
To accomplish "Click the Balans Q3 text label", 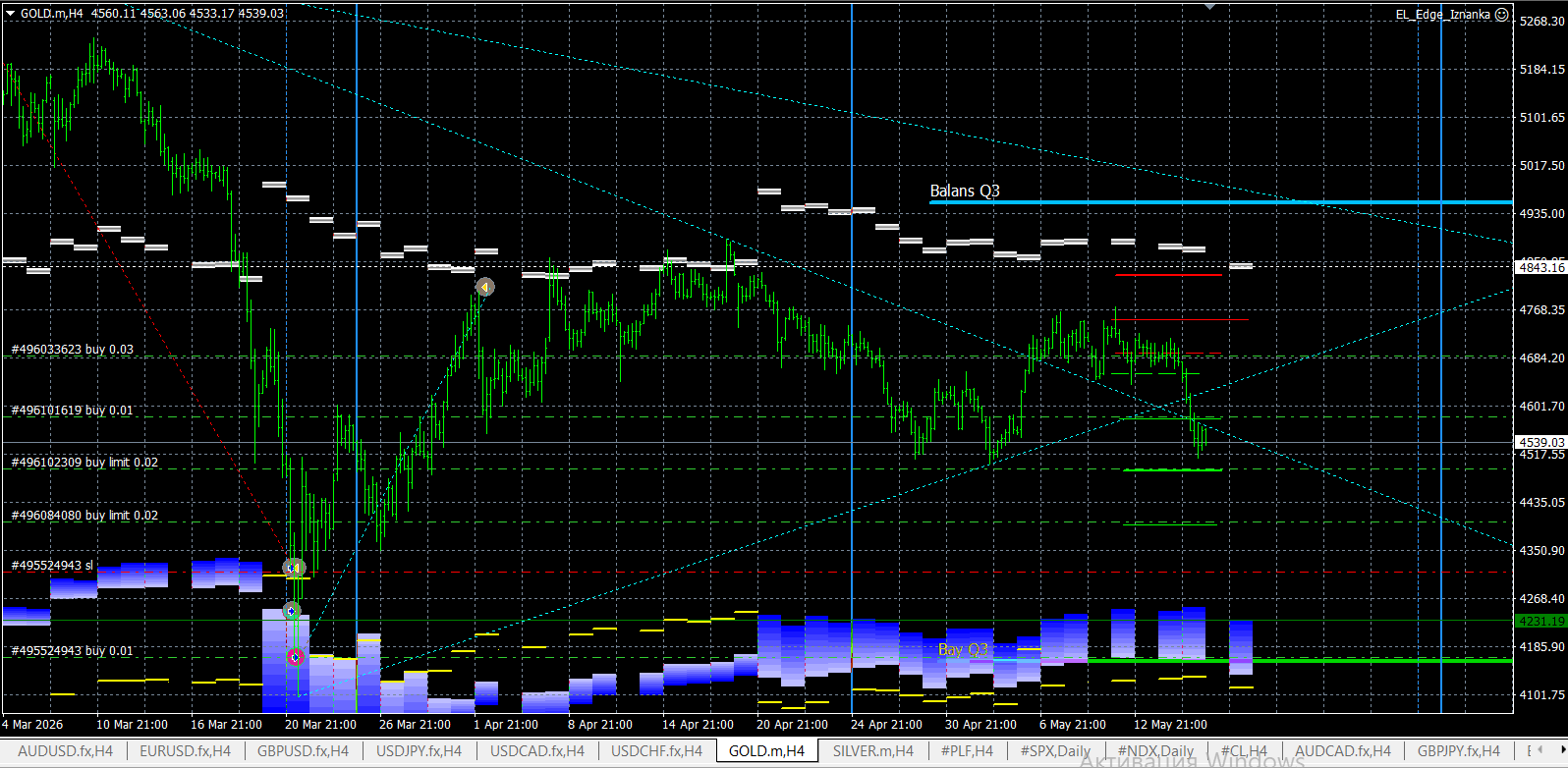I will (x=965, y=191).
